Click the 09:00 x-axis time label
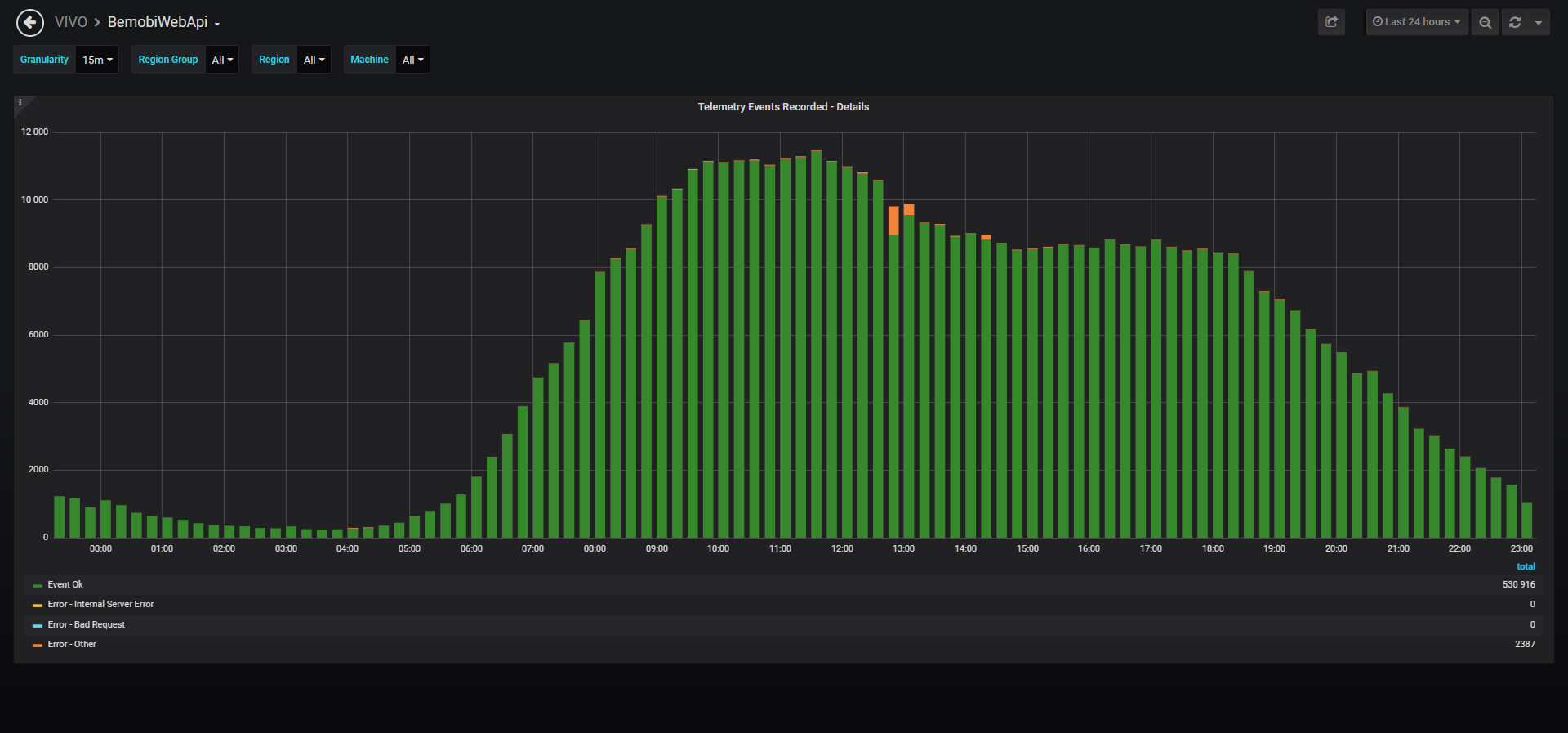Image resolution: width=1568 pixels, height=733 pixels. pos(657,548)
